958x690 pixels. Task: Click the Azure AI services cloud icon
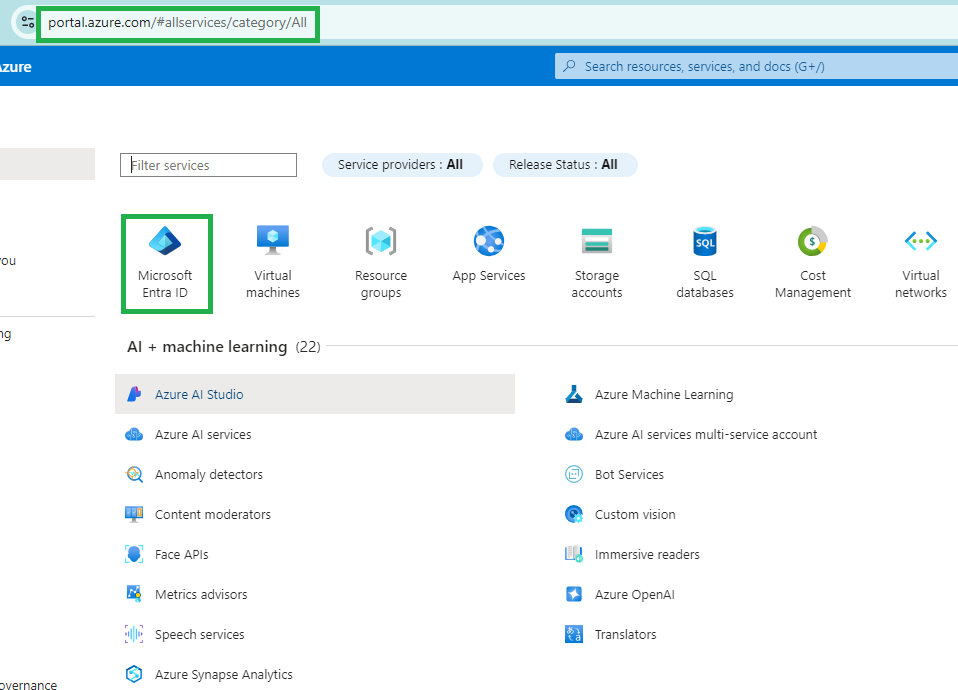(134, 435)
